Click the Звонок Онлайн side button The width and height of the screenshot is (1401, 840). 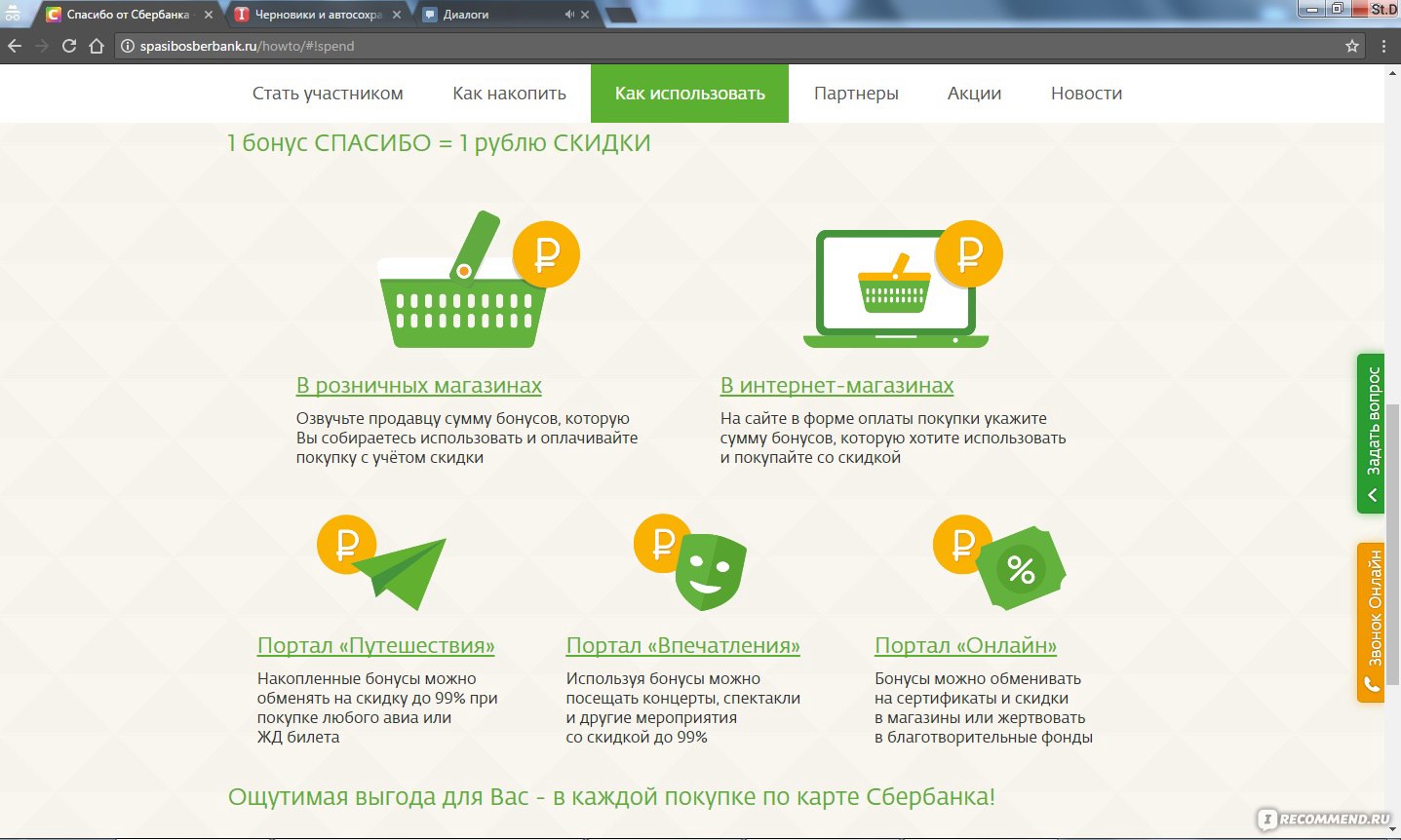(x=1371, y=622)
